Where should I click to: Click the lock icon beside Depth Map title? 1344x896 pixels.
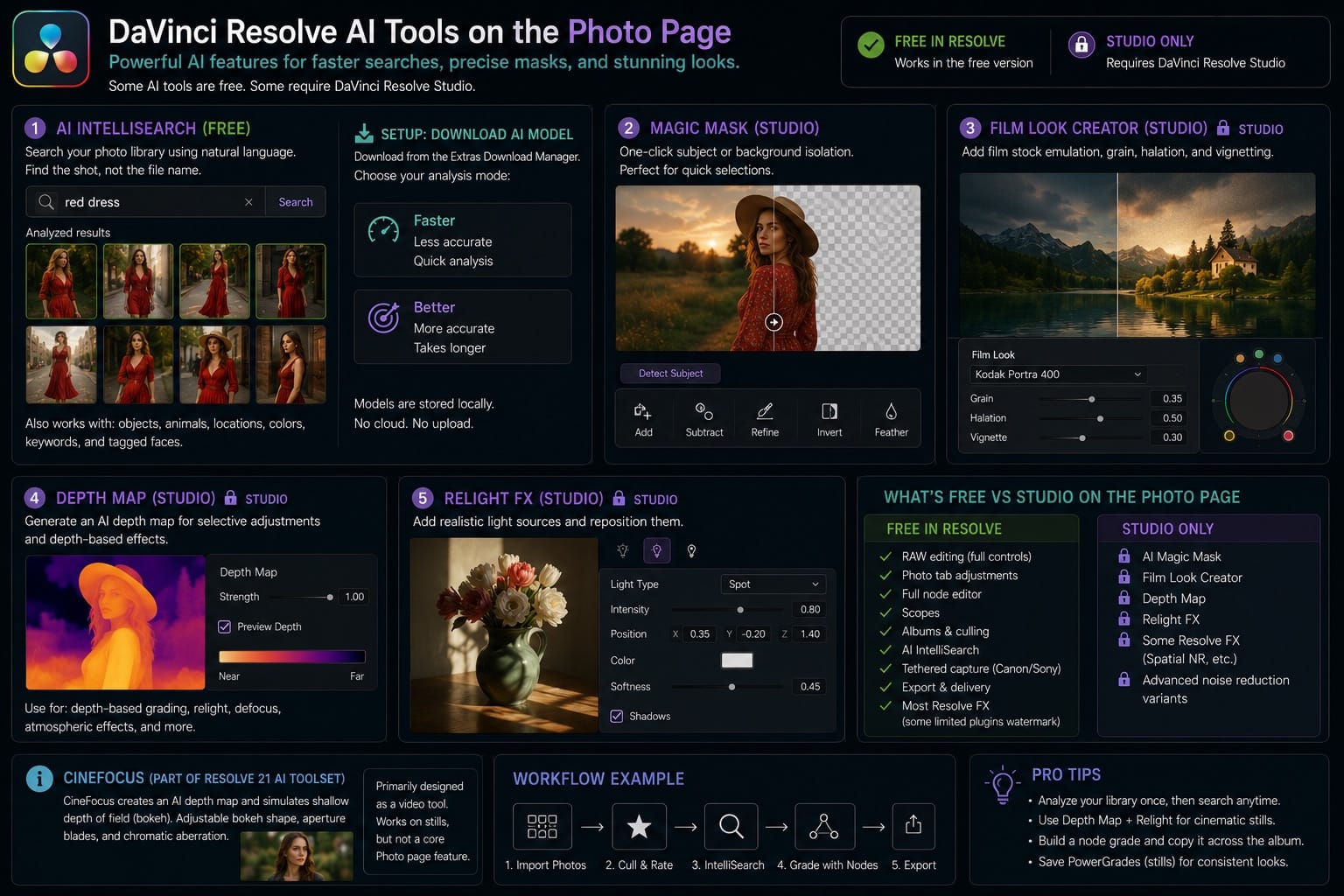[230, 498]
